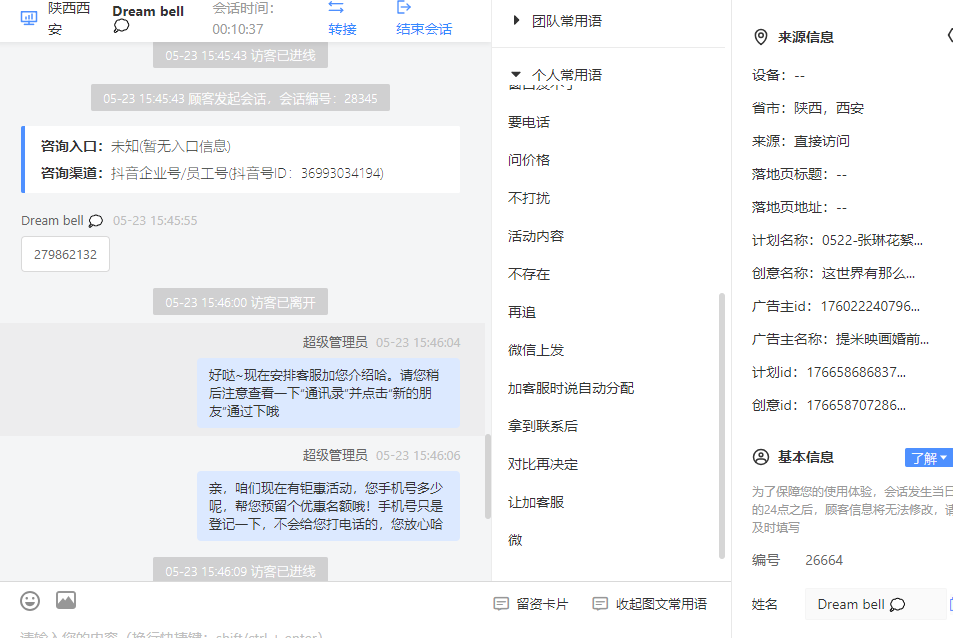Collapse the 个人常用语 section

click(x=516, y=75)
